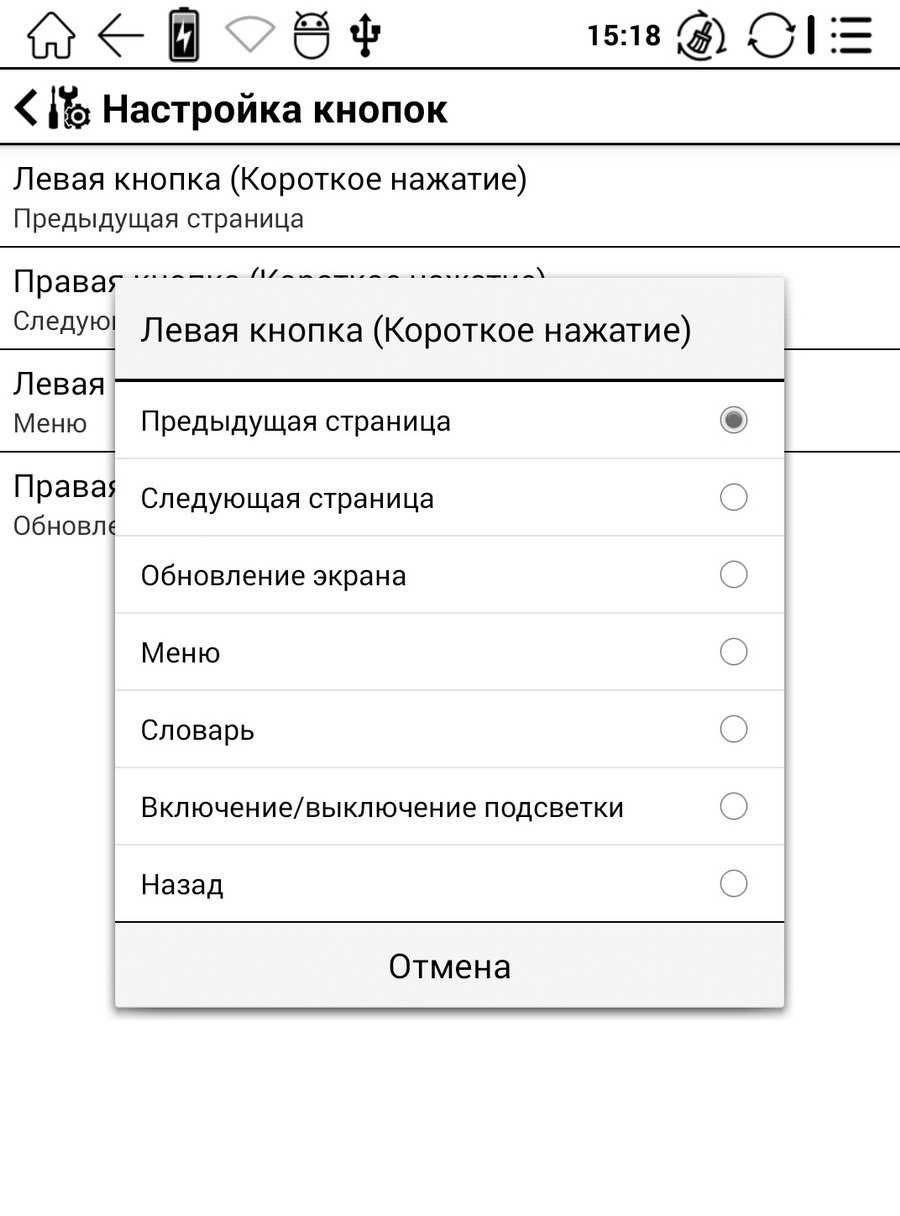Tap the screen refresh arrows icon

[772, 36]
